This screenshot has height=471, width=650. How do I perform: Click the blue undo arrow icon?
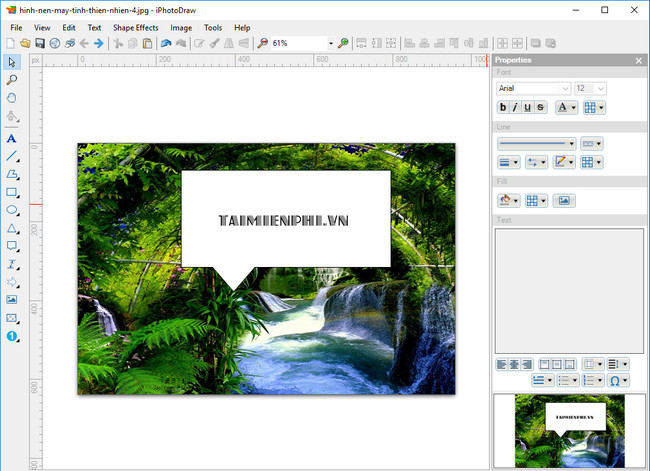coord(166,43)
